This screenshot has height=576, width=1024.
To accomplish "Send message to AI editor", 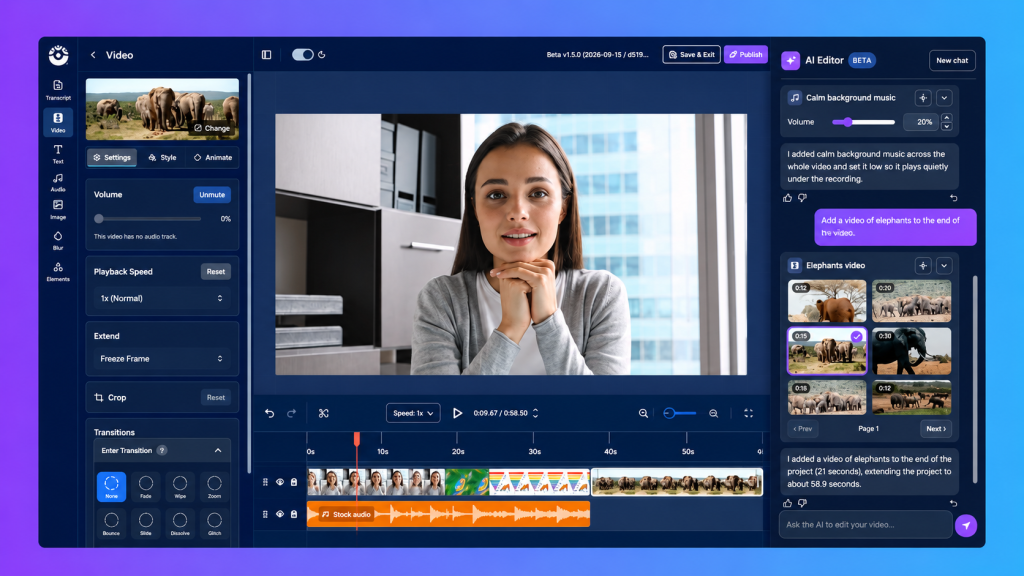I will [966, 525].
